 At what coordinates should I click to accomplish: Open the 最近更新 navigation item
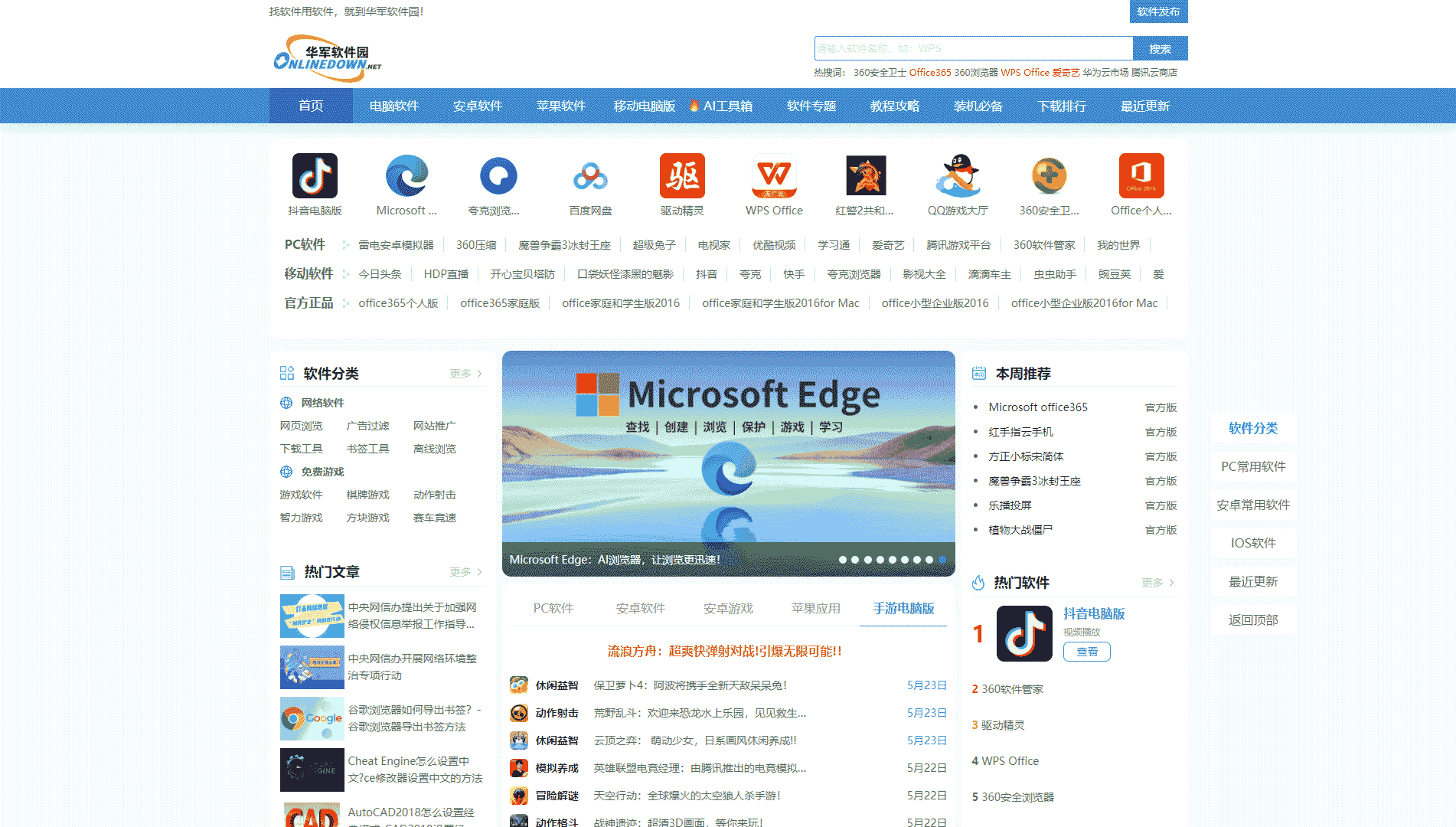1145,106
